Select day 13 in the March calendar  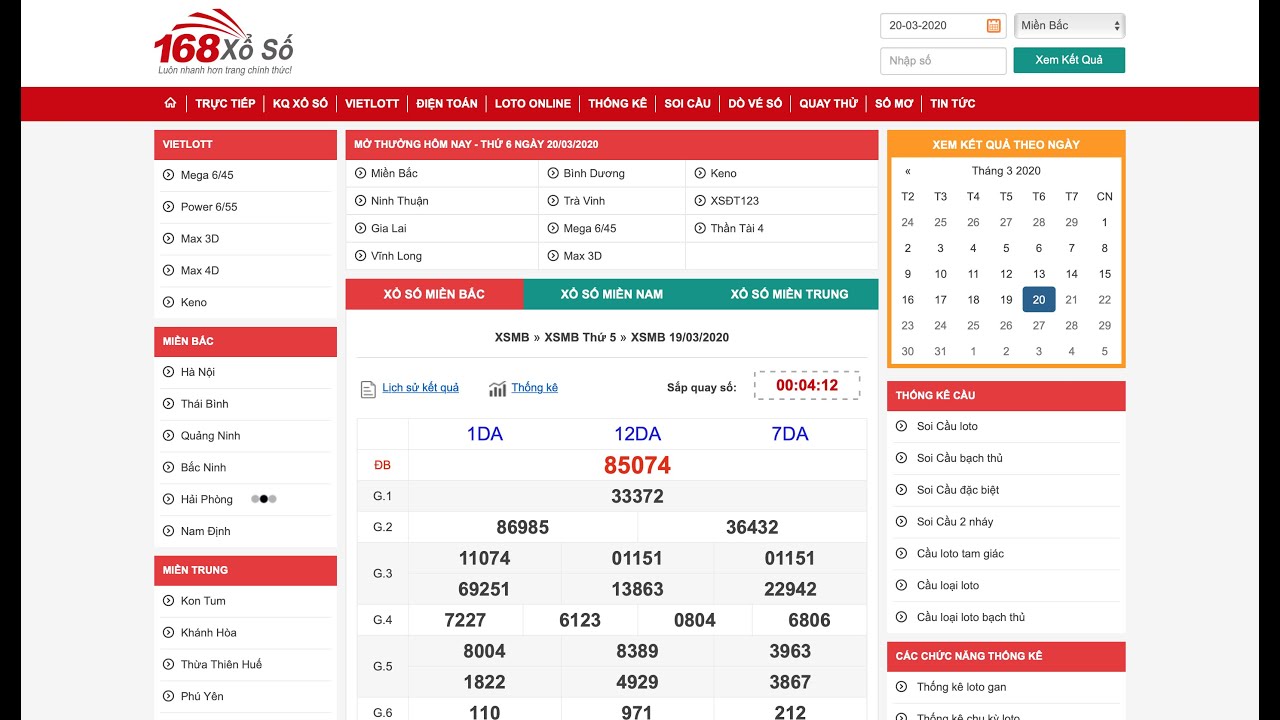click(1039, 274)
